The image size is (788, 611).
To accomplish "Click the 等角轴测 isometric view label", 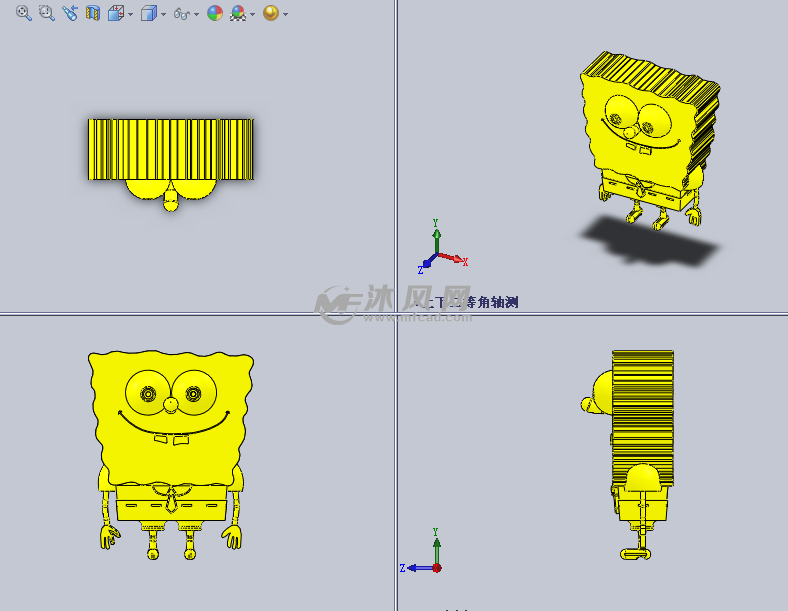I will pyautogui.click(x=491, y=302).
